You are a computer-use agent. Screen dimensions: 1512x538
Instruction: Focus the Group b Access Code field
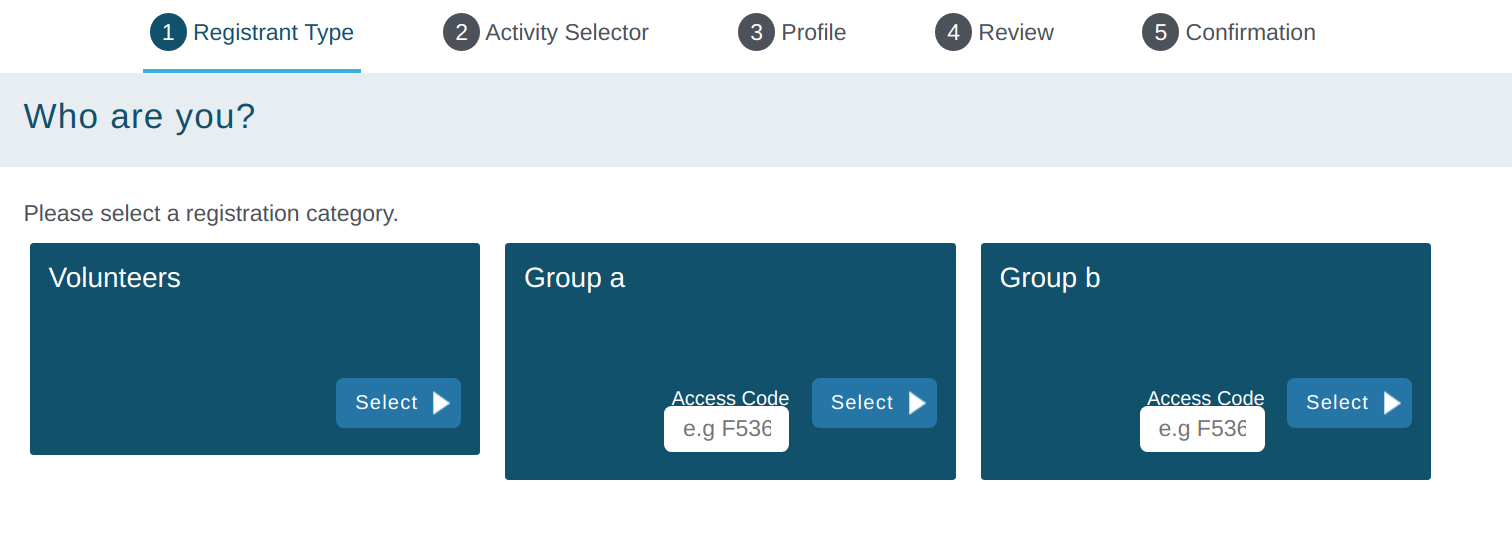coord(1202,429)
